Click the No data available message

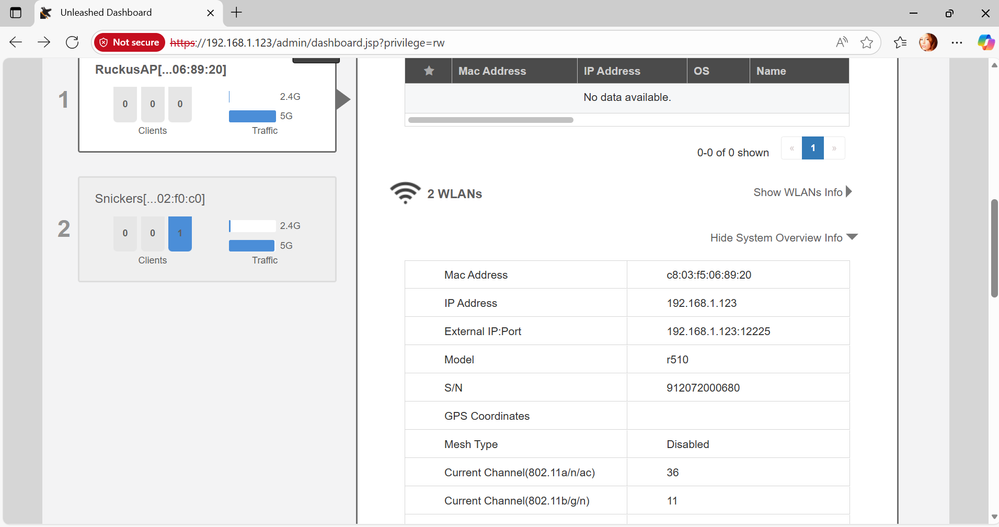point(627,97)
